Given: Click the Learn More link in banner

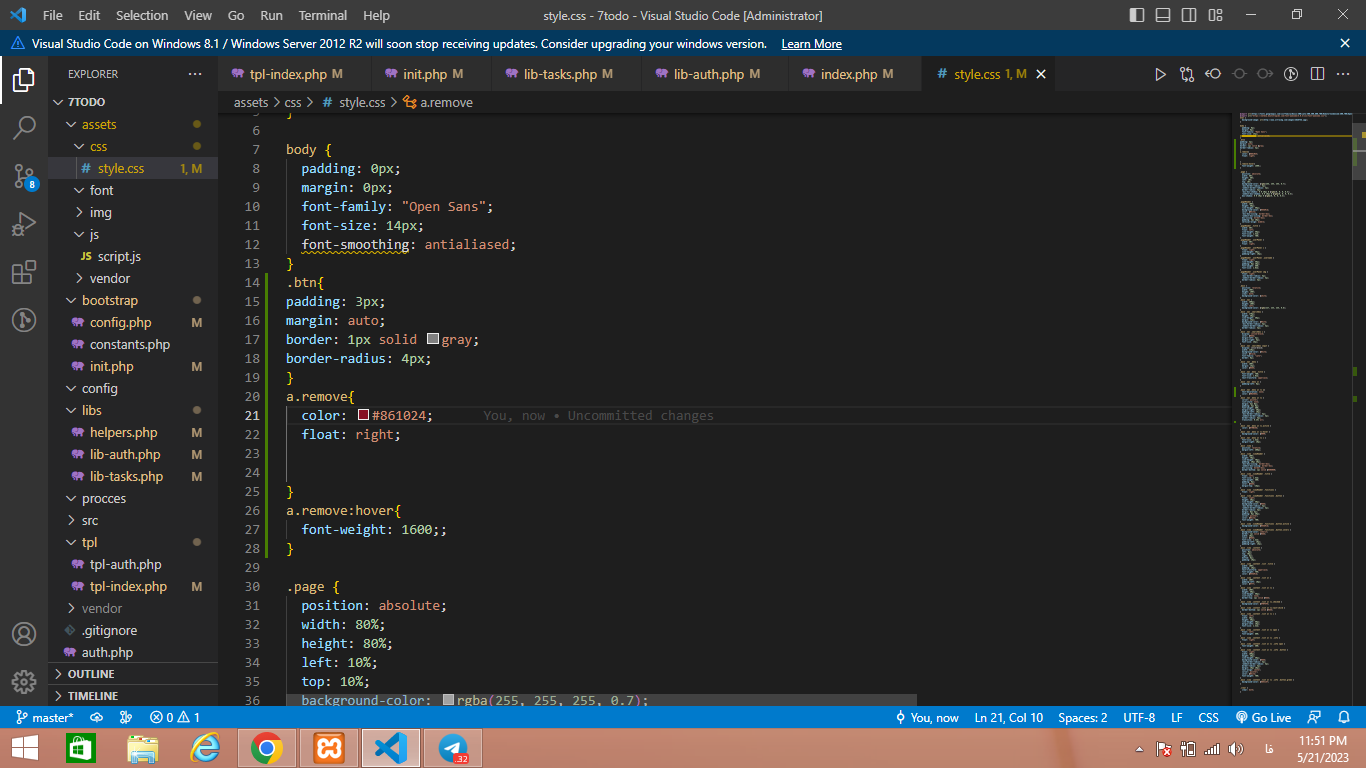Looking at the screenshot, I should [811, 44].
